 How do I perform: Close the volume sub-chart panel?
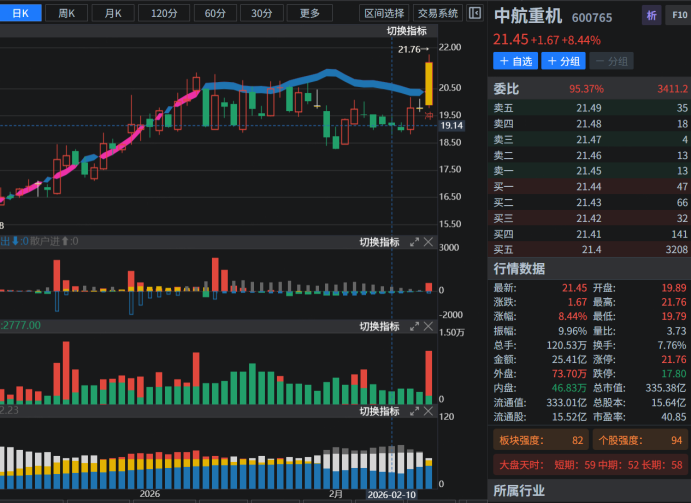coord(428,327)
